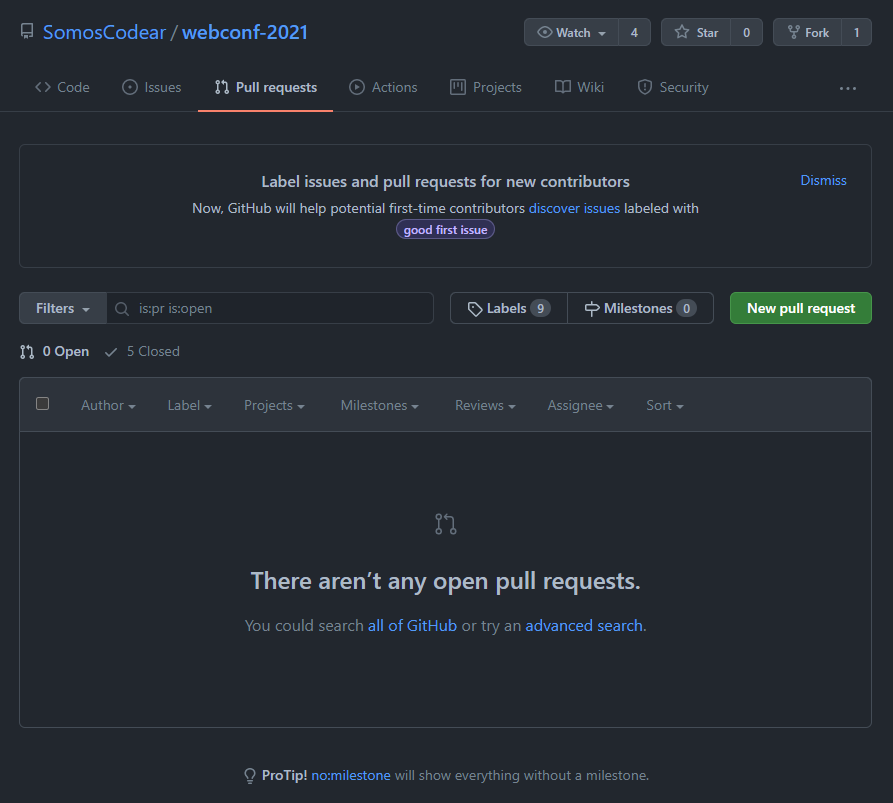Screen dimensions: 893x803
Task: Click the search magnifier icon
Action: coord(122,309)
